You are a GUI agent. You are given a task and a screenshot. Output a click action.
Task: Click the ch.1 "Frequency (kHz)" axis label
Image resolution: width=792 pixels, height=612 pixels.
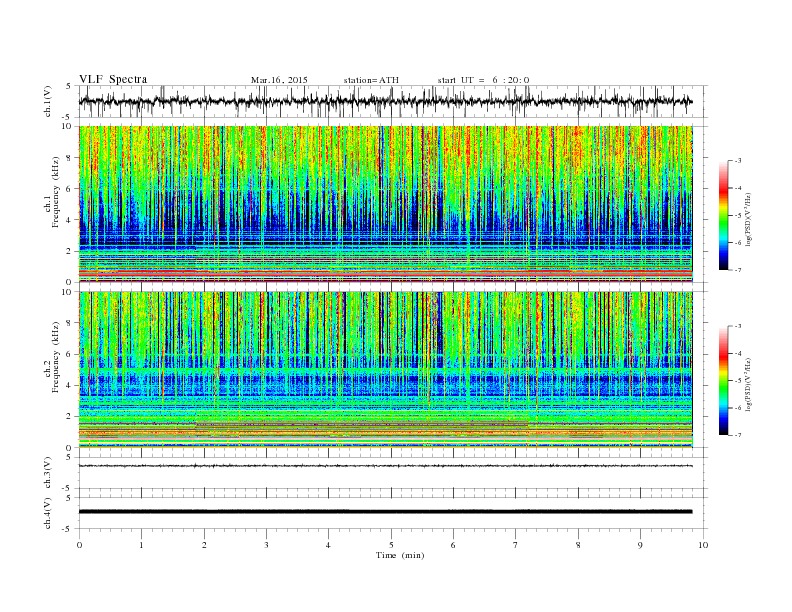click(x=56, y=193)
